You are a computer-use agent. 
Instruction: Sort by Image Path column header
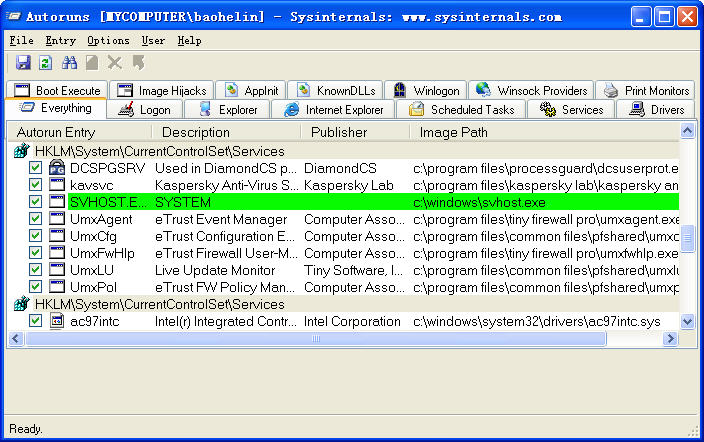tap(545, 133)
